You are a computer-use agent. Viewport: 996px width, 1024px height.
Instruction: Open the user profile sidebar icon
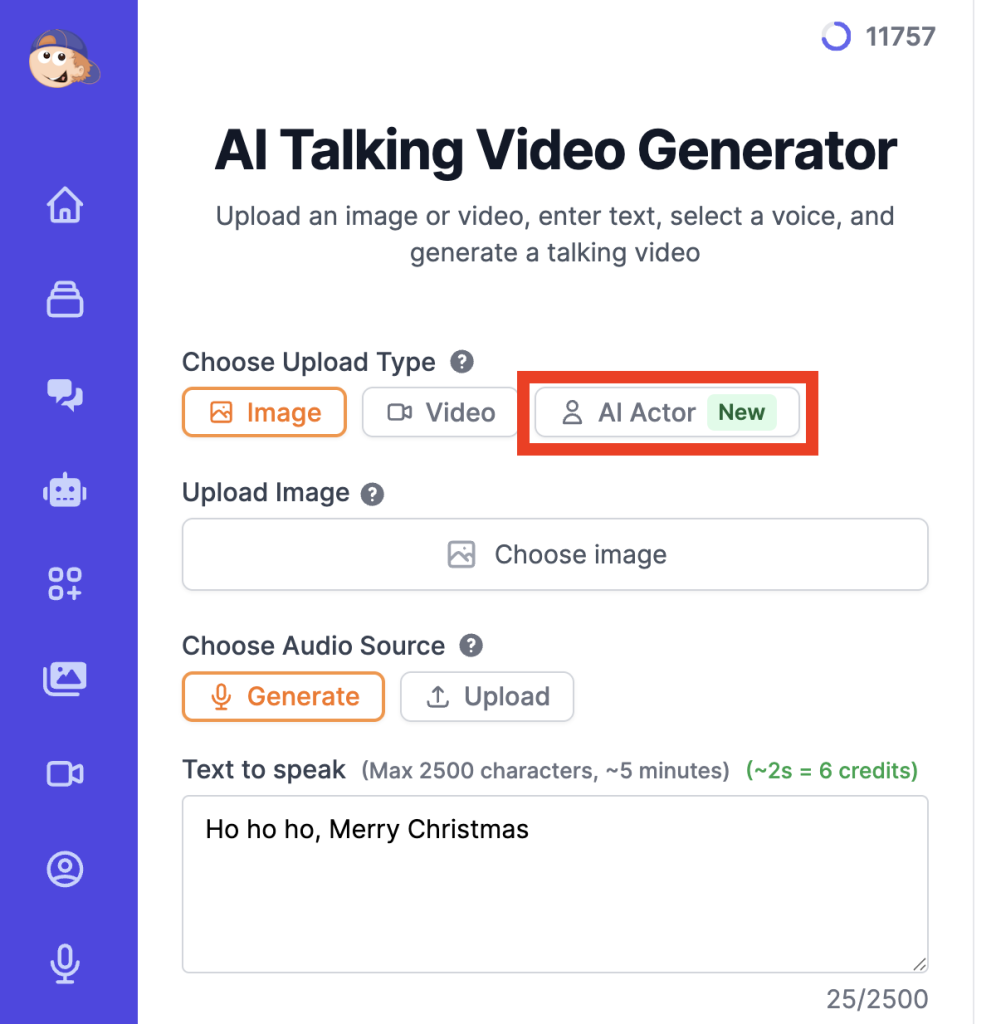pyautogui.click(x=66, y=869)
